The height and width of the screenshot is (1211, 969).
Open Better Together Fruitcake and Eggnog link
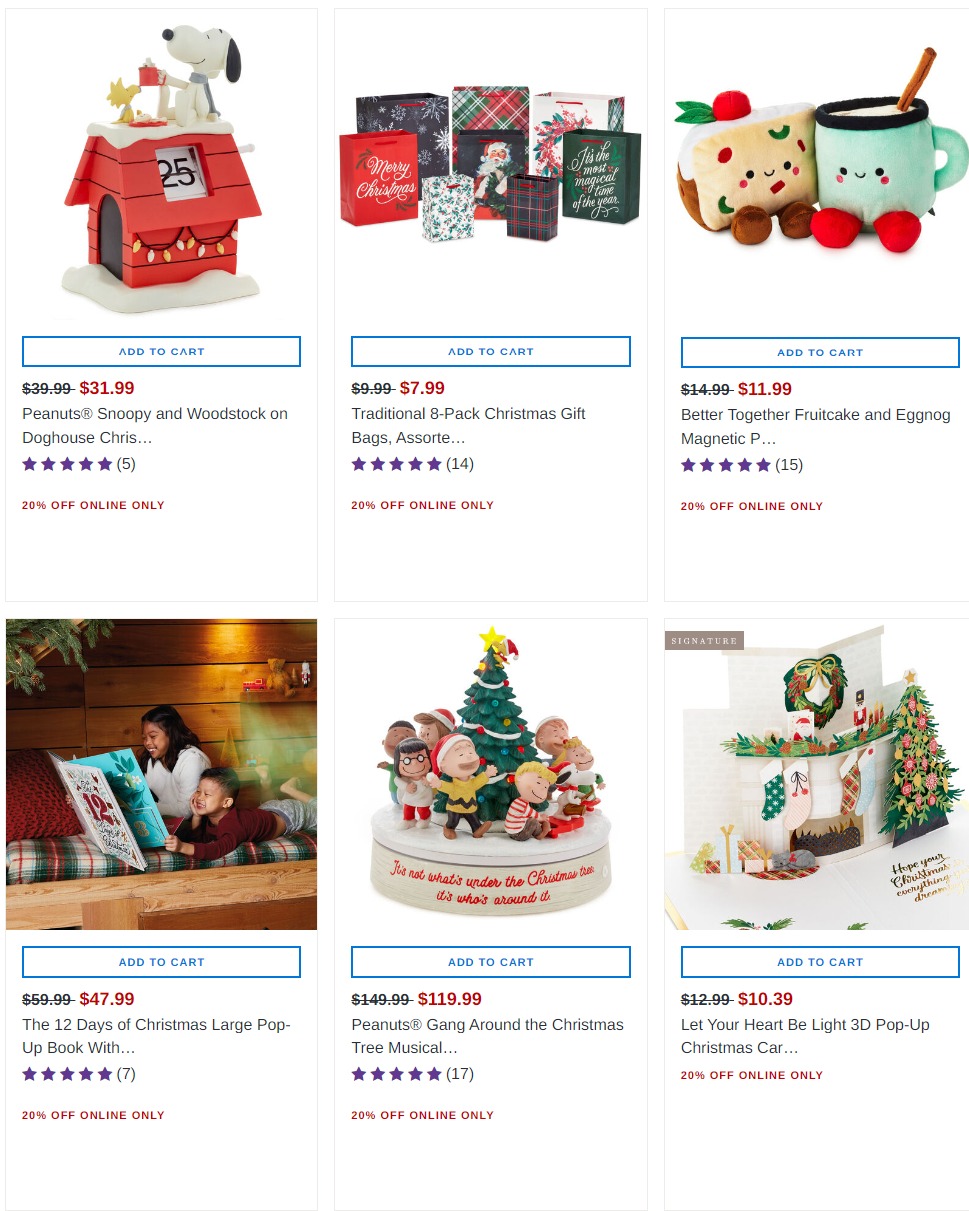815,426
